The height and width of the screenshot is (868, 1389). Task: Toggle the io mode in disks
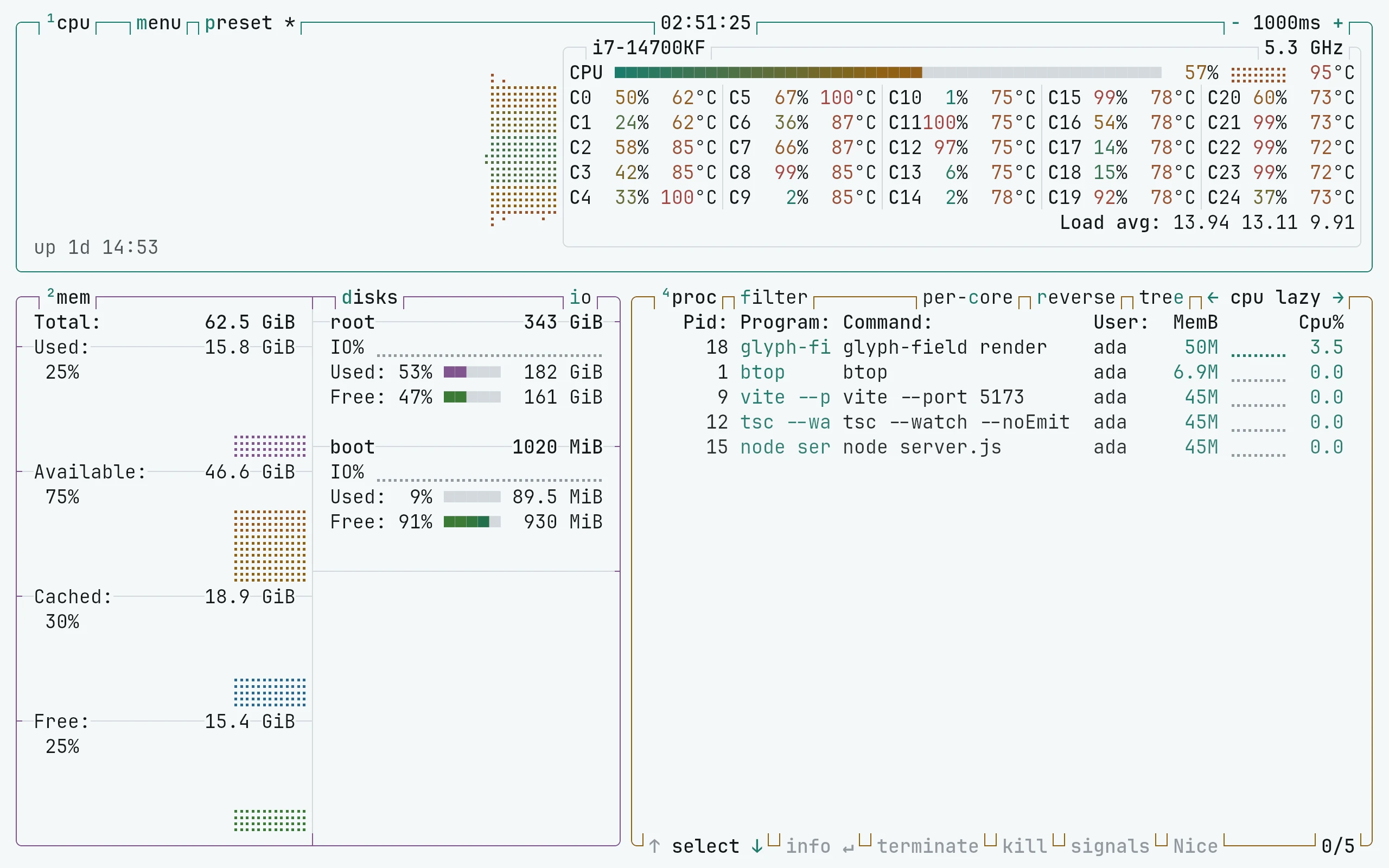pos(580,297)
